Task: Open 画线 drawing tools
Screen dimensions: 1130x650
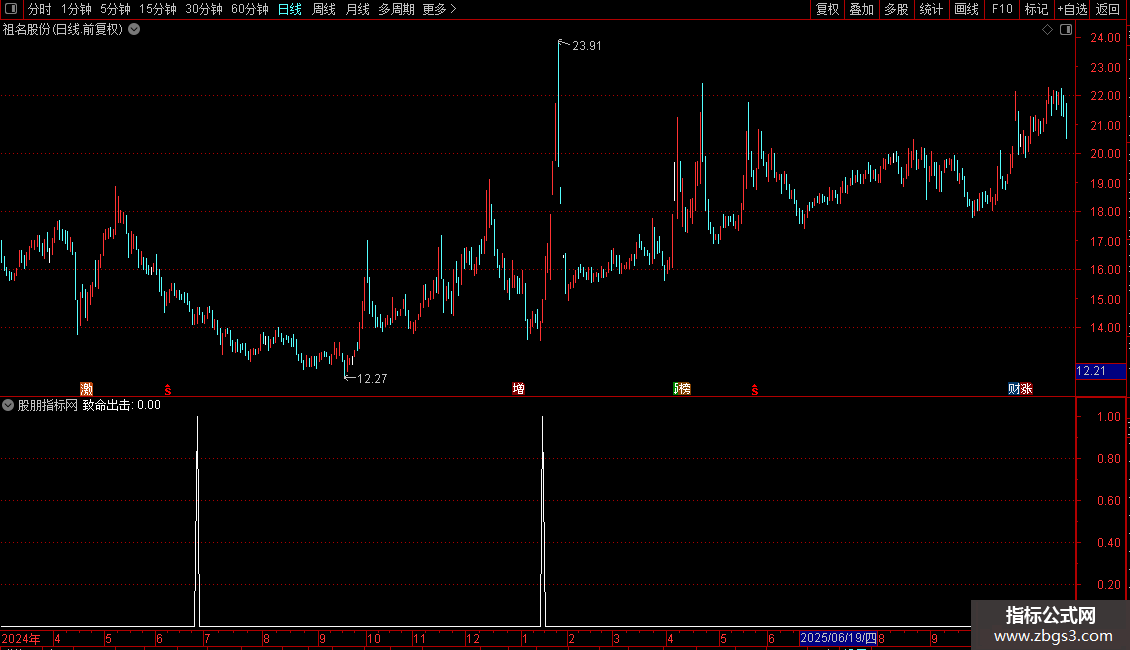Action: click(966, 9)
